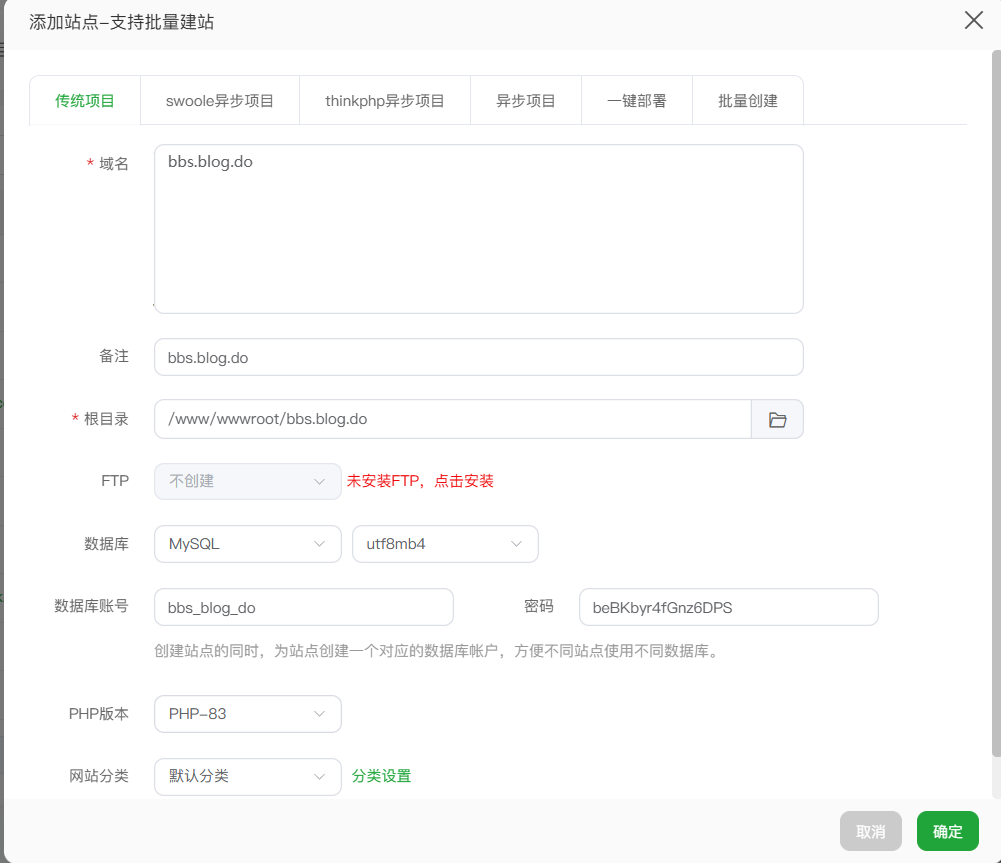Screen dimensions: 1001x863
Task: Click the 数据库账号 input field
Action: (x=304, y=607)
